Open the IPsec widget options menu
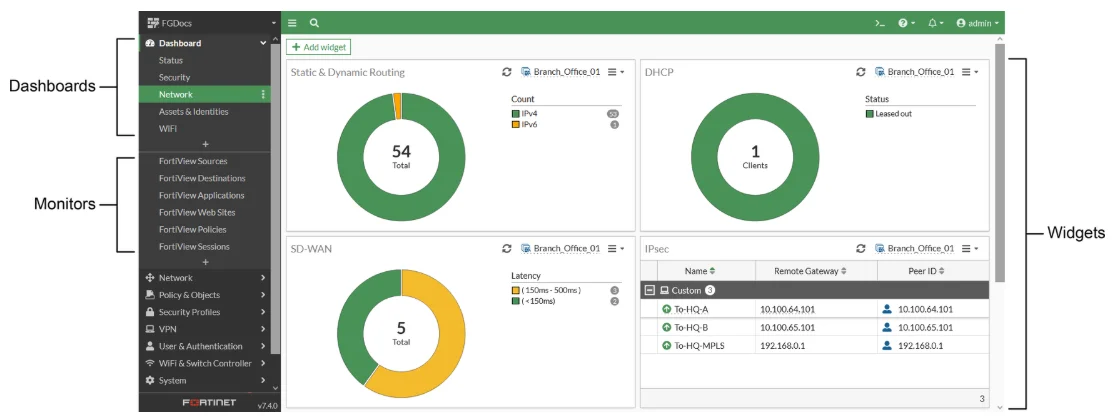Image resolution: width=1112 pixels, height=416 pixels. pos(969,248)
